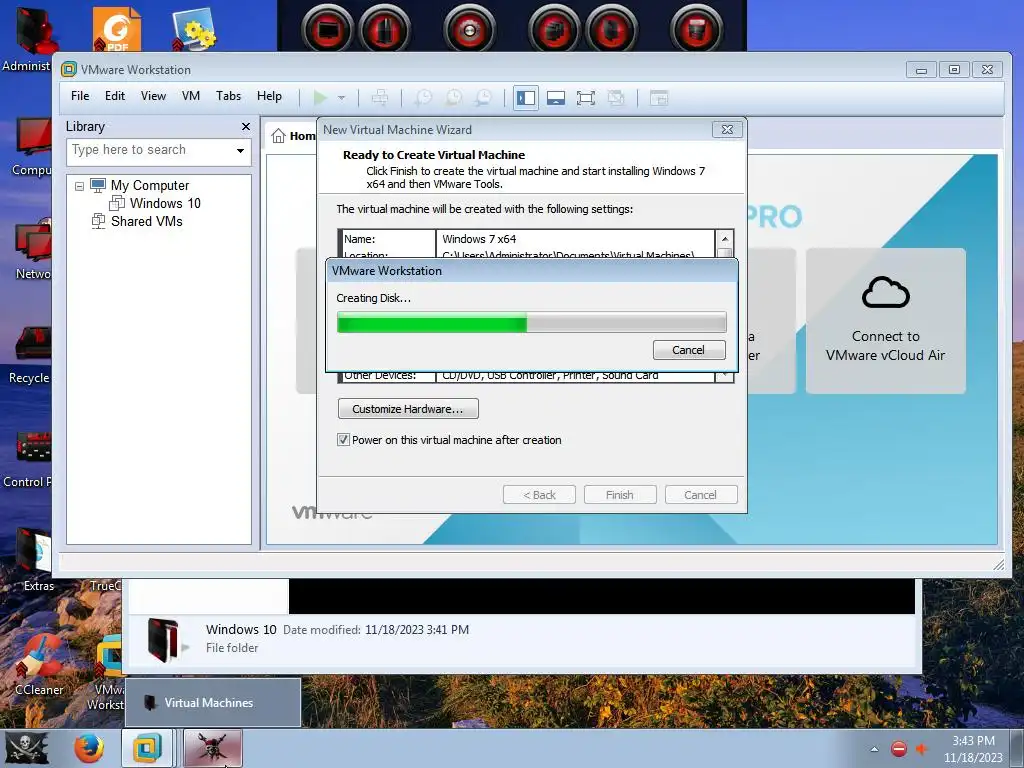Click the Library search input field
The width and height of the screenshot is (1024, 768).
pos(150,150)
